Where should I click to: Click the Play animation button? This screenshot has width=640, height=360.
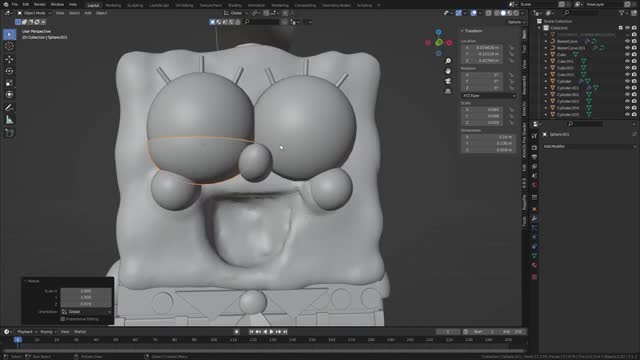pyautogui.click(x=271, y=332)
